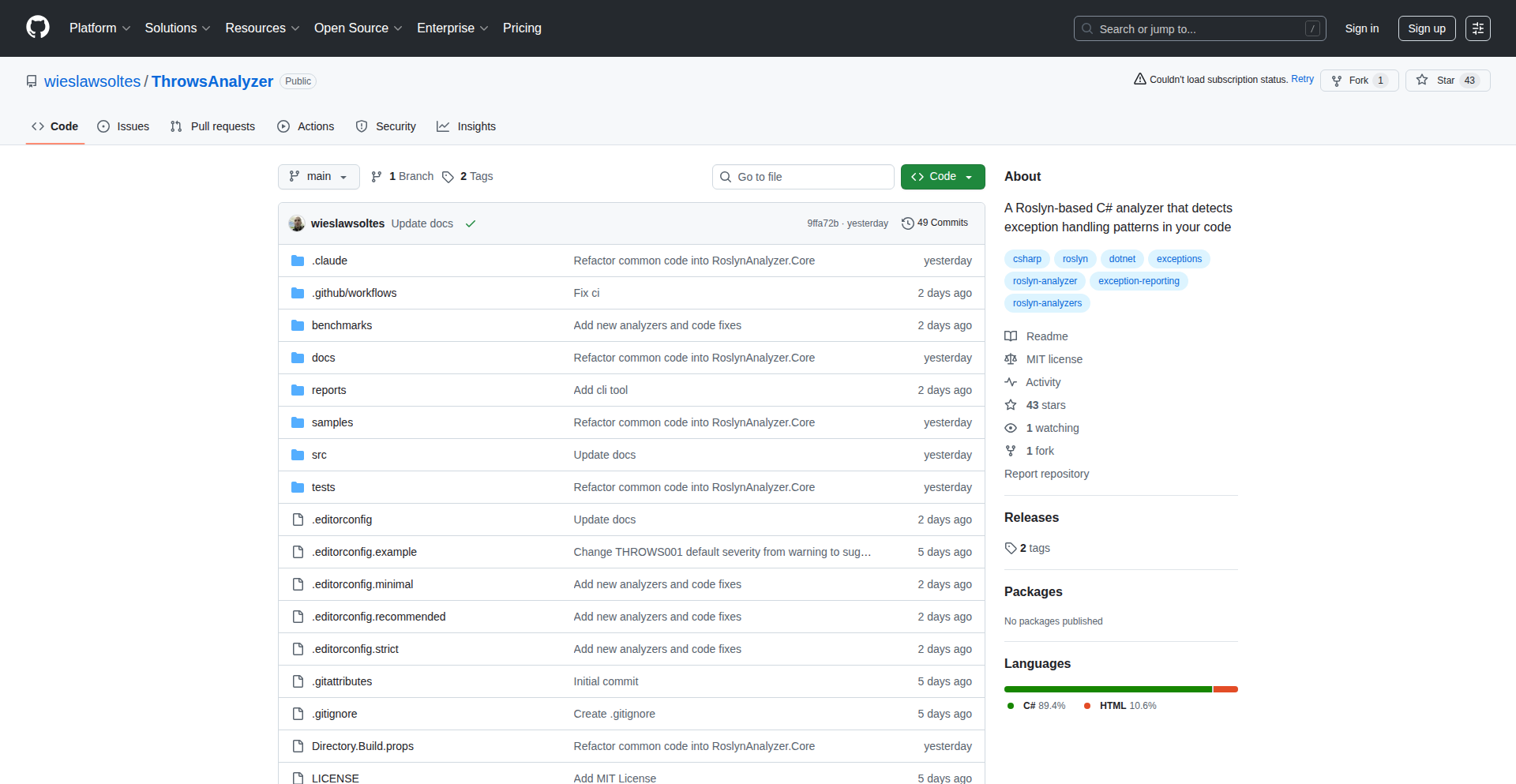The height and width of the screenshot is (784, 1516).
Task: Expand the green Code dropdown button
Action: coord(942,176)
